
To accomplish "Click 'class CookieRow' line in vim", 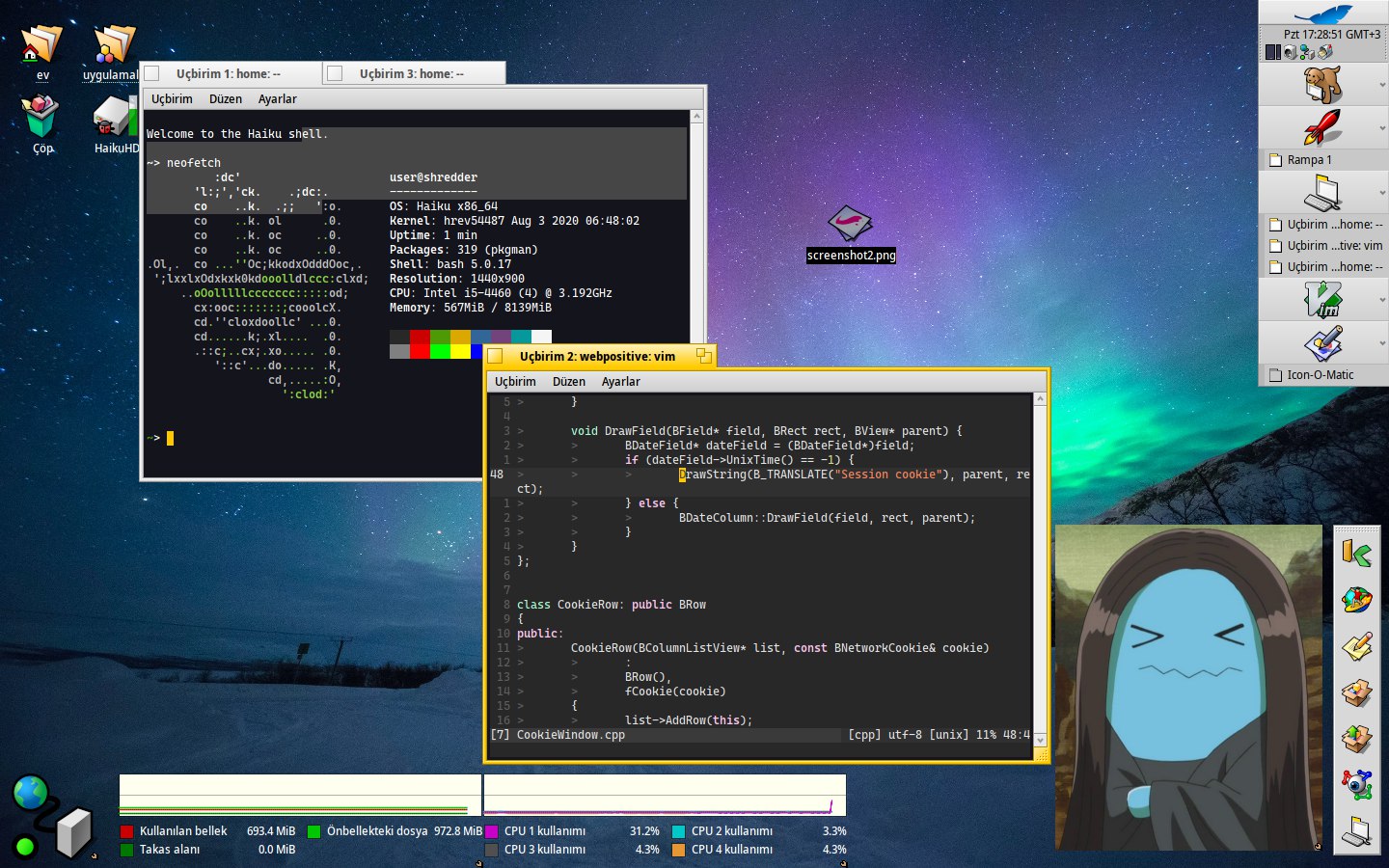I will point(612,605).
